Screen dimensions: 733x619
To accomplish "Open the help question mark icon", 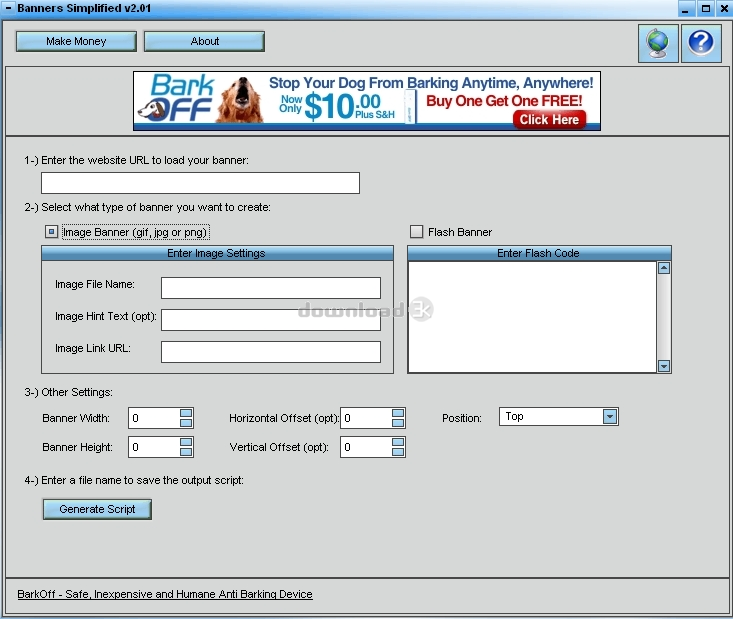I will [701, 43].
